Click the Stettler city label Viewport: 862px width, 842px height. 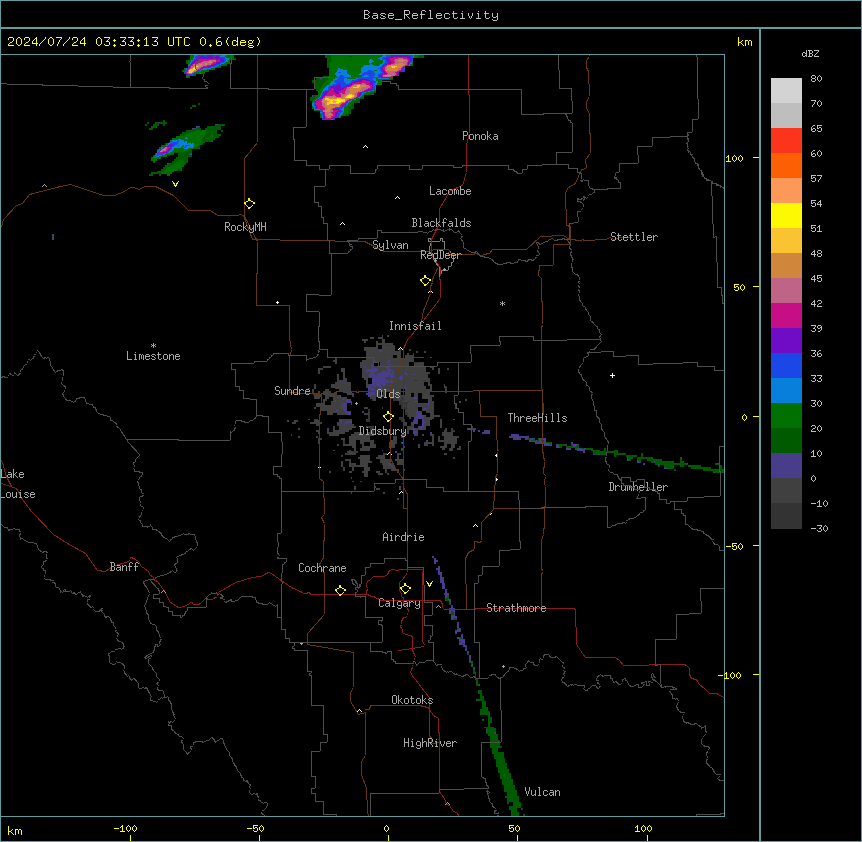tap(634, 237)
